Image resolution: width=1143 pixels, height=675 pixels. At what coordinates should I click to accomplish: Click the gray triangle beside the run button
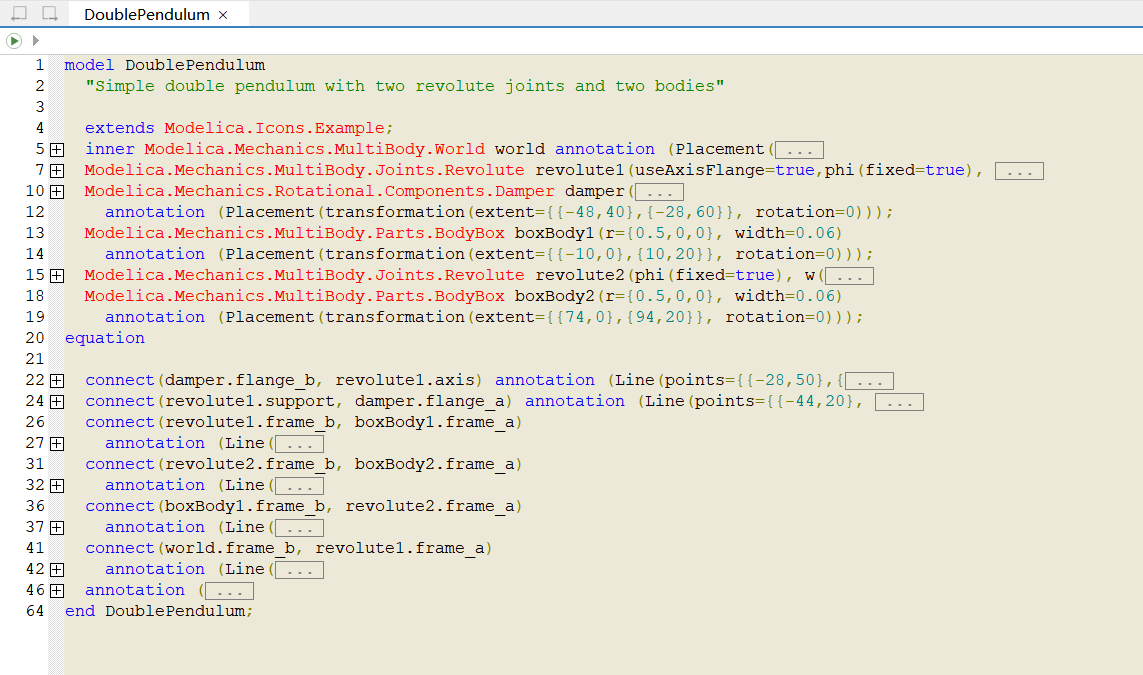coord(36,41)
